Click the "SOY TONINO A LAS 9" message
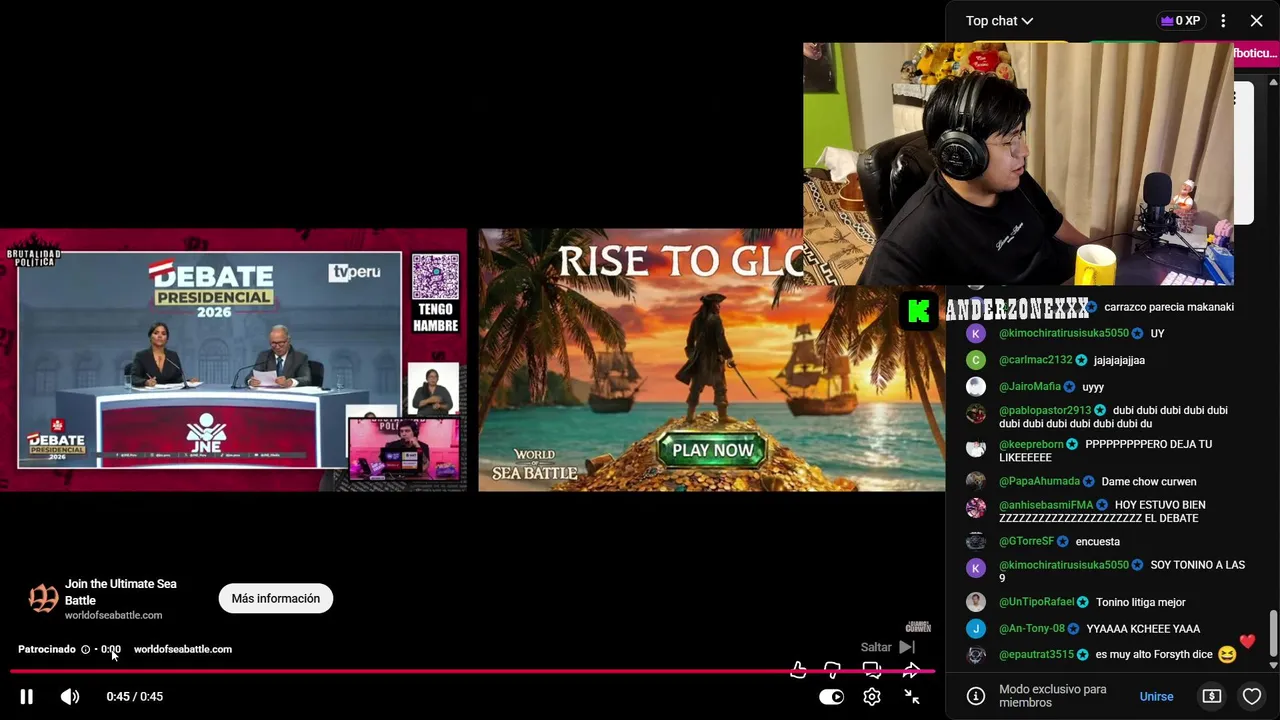The image size is (1280, 720). click(1122, 571)
